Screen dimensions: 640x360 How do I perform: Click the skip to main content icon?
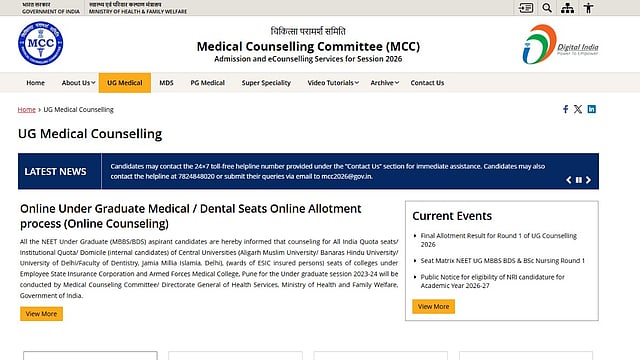click(x=525, y=8)
